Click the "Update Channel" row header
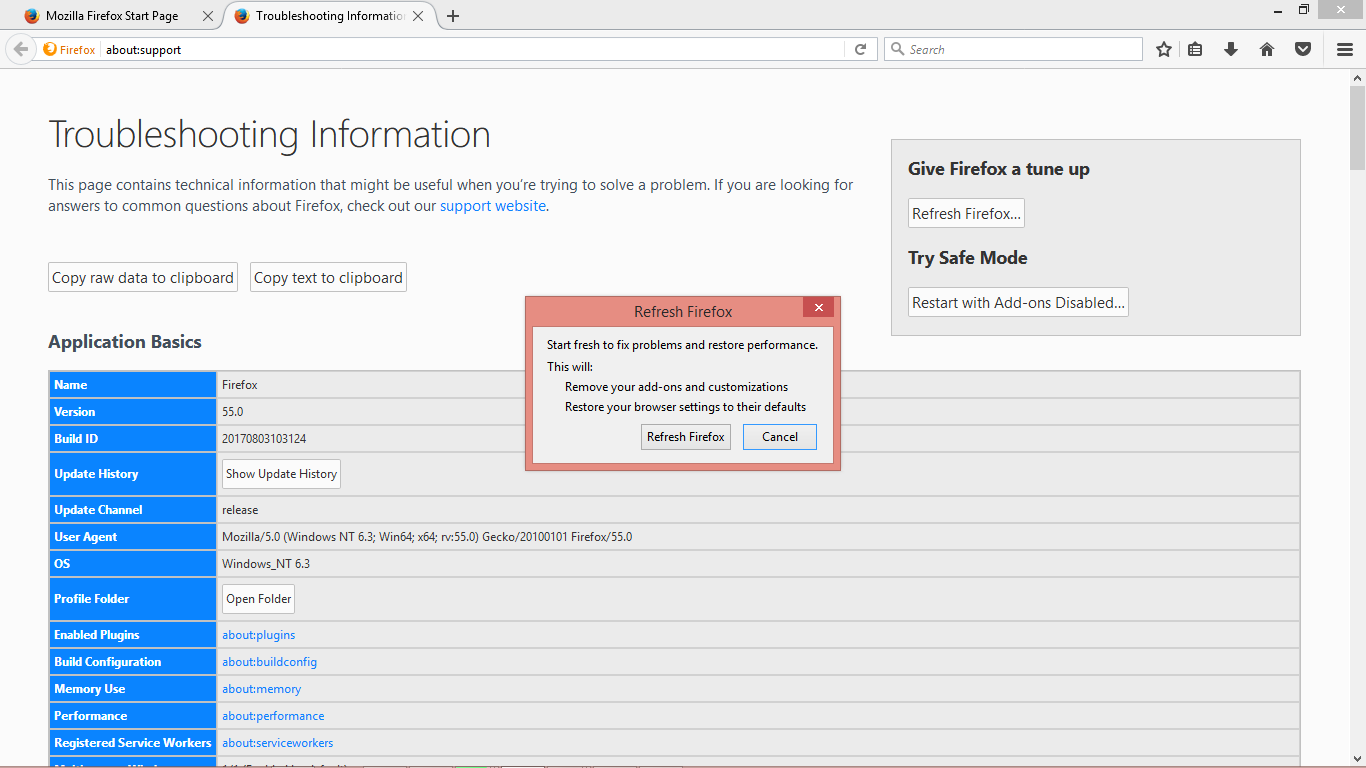The width and height of the screenshot is (1366, 768). tap(133, 510)
